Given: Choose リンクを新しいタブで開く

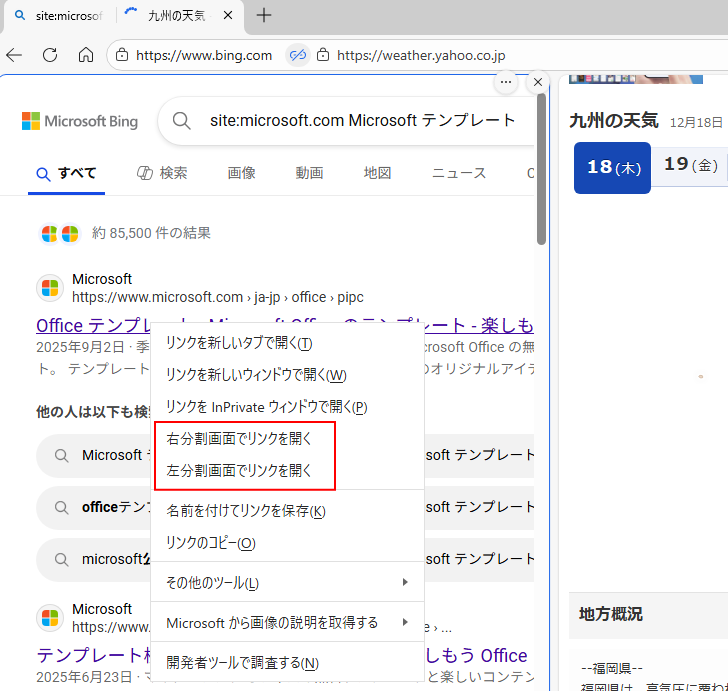Looking at the screenshot, I should (287, 343).
